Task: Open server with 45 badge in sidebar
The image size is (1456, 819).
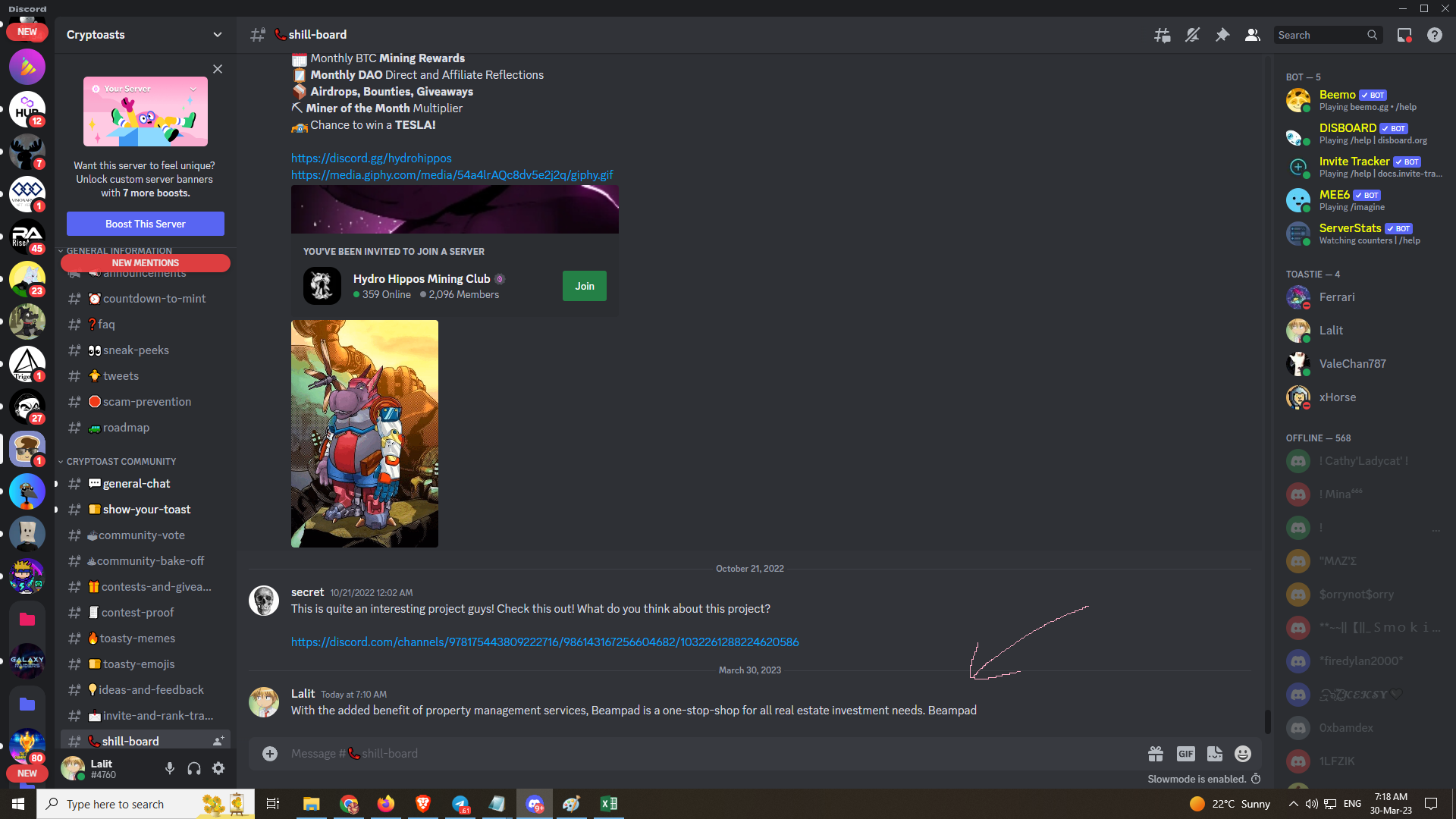Action: pyautogui.click(x=27, y=237)
